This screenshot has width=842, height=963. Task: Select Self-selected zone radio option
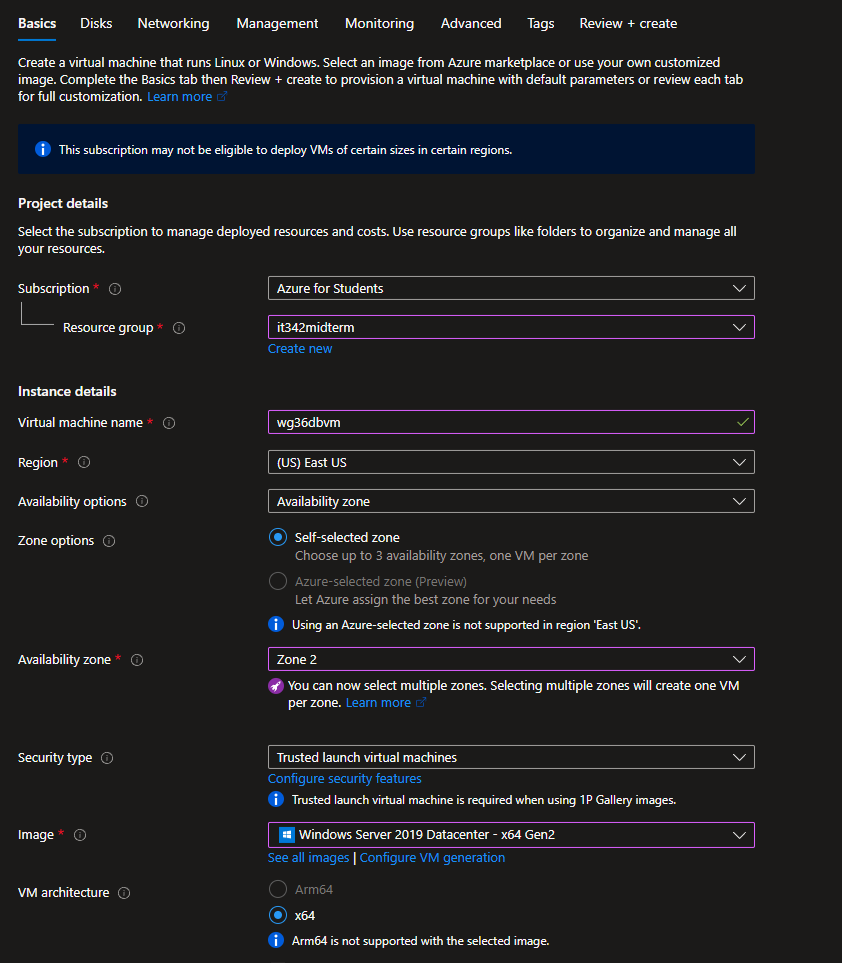tap(278, 537)
